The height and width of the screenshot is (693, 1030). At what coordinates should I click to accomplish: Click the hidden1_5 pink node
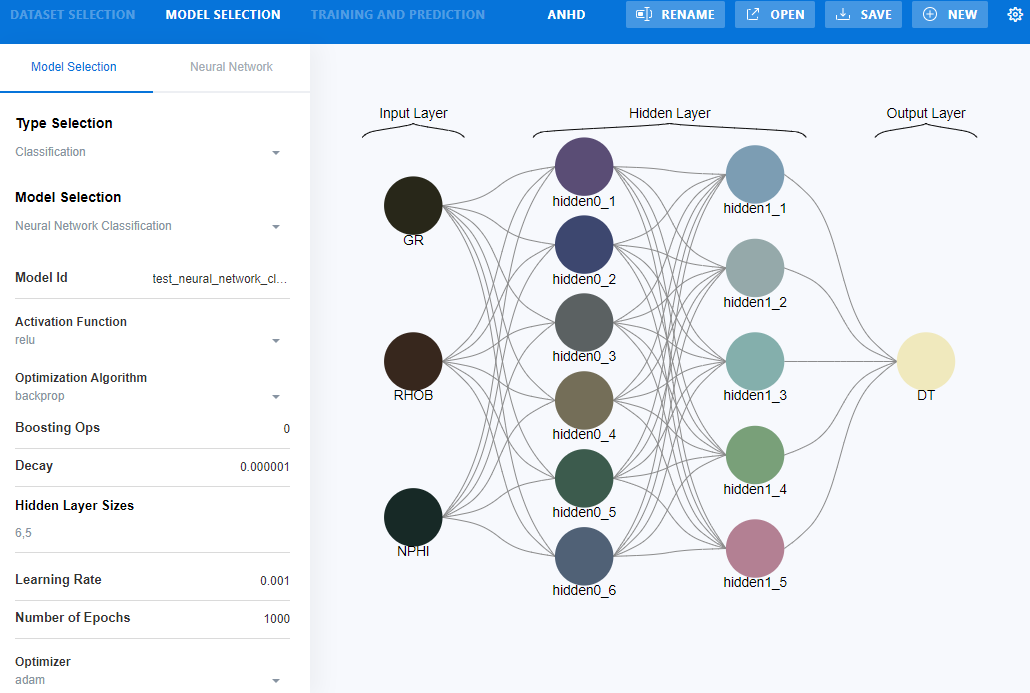755,548
